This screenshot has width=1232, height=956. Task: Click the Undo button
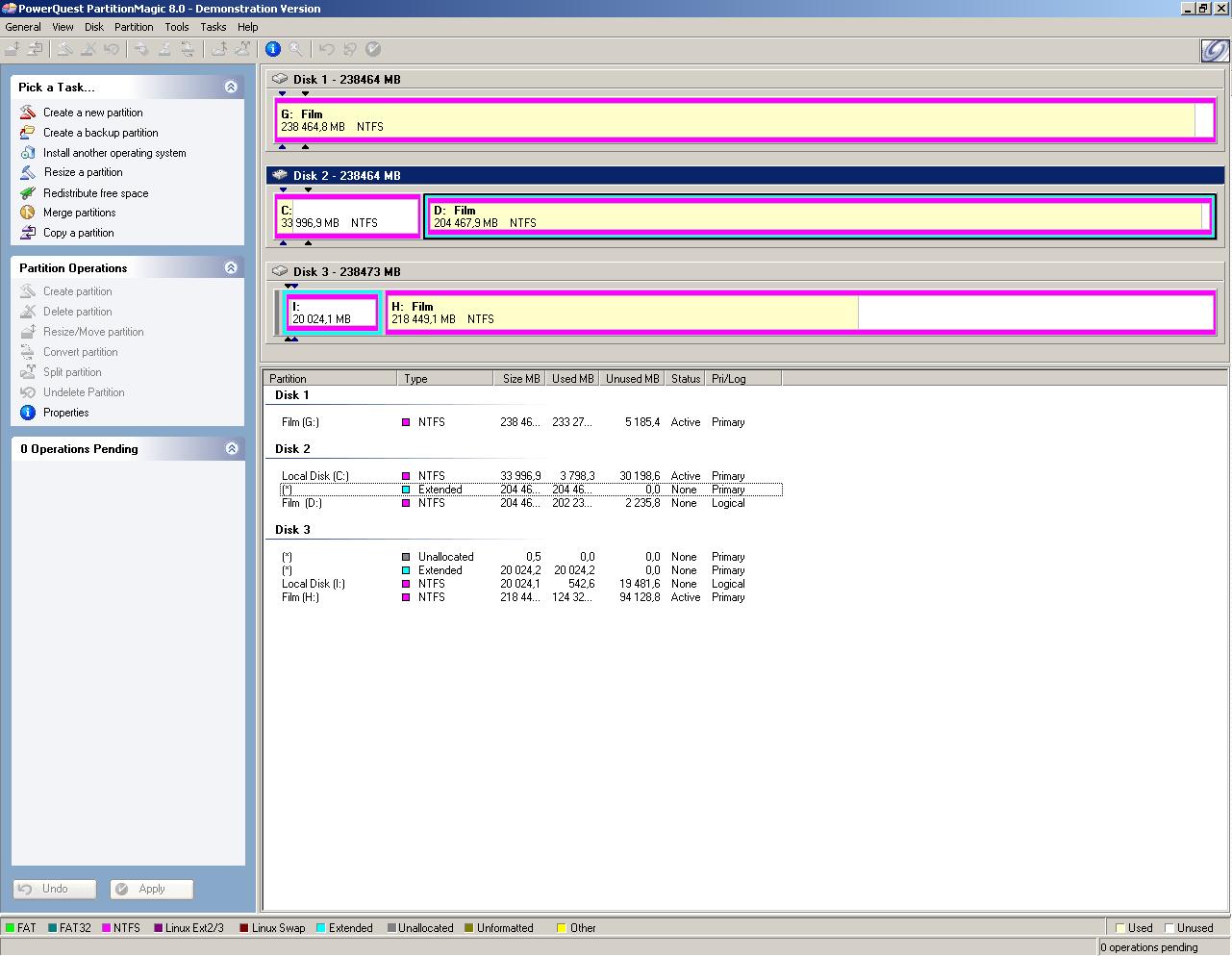point(55,889)
